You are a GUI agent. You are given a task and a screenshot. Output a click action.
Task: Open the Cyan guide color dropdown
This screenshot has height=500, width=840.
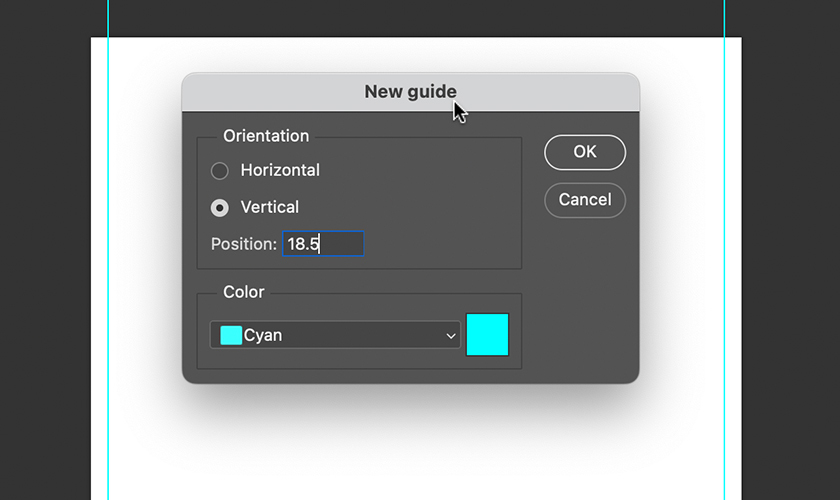point(335,335)
